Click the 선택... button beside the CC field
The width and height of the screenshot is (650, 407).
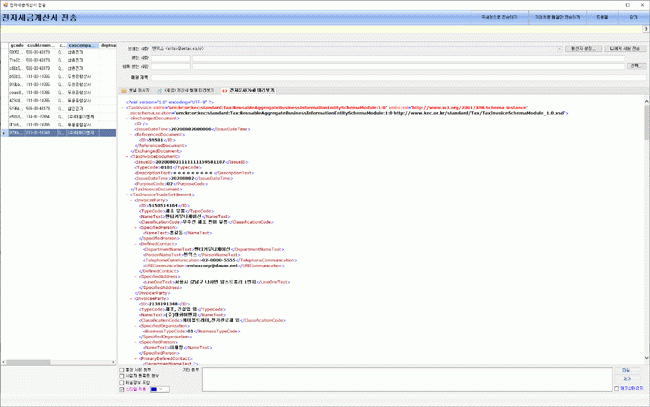coord(636,66)
